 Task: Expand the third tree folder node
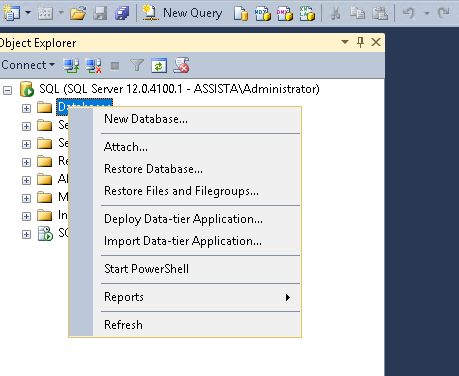pos(26,144)
